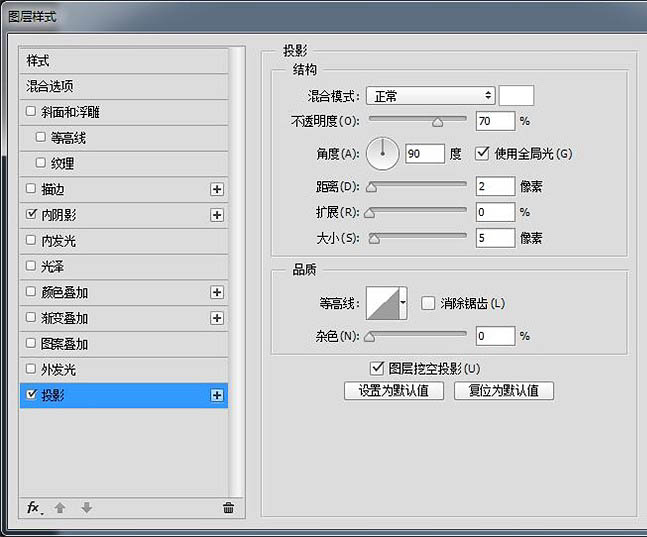Click the 设置为默认值 button
Viewport: 647px width, 537px height.
pos(393,391)
